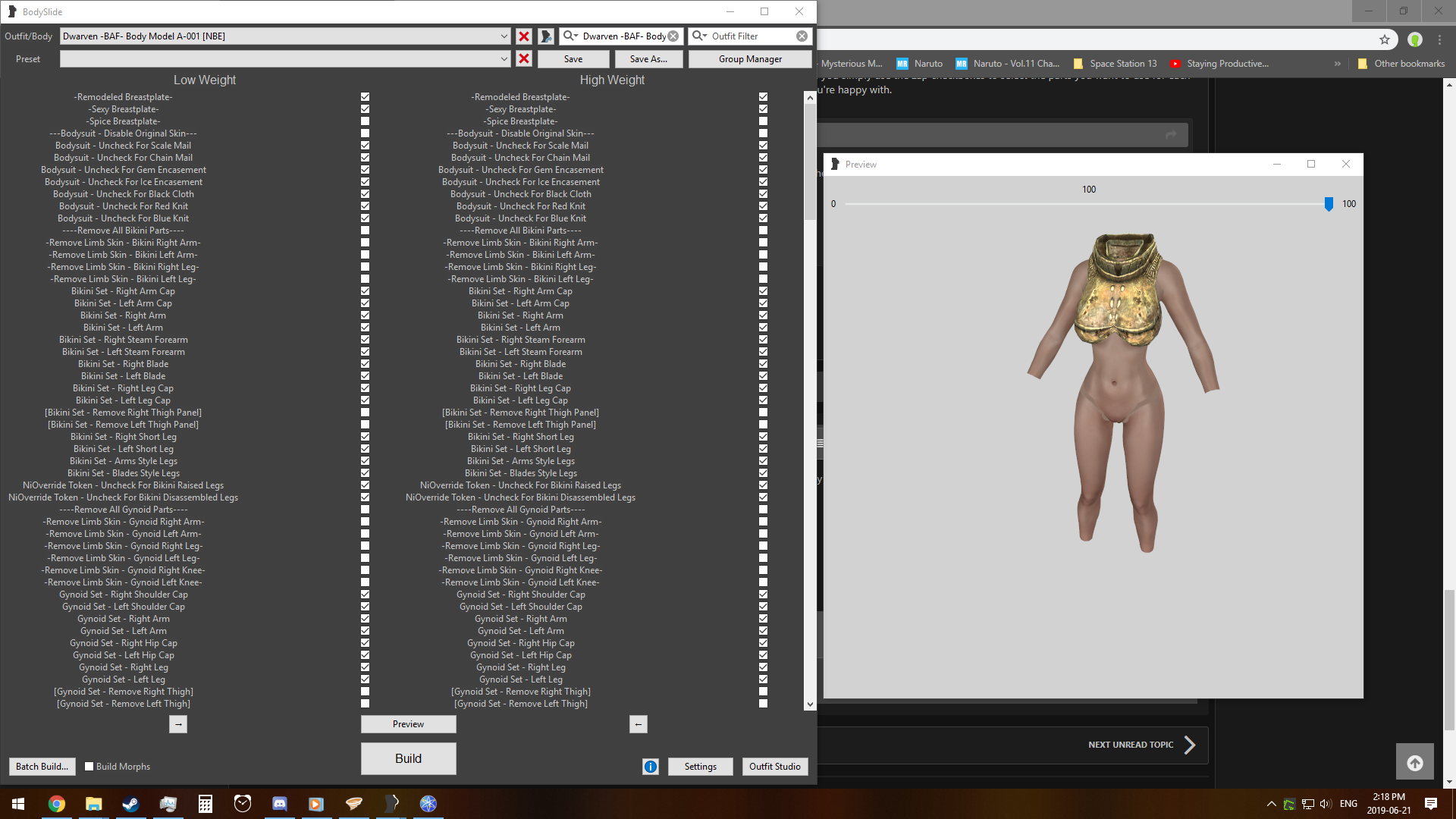Click the slider list vertical scrollbar thumb
This screenshot has height=819, width=1456.
click(x=810, y=162)
